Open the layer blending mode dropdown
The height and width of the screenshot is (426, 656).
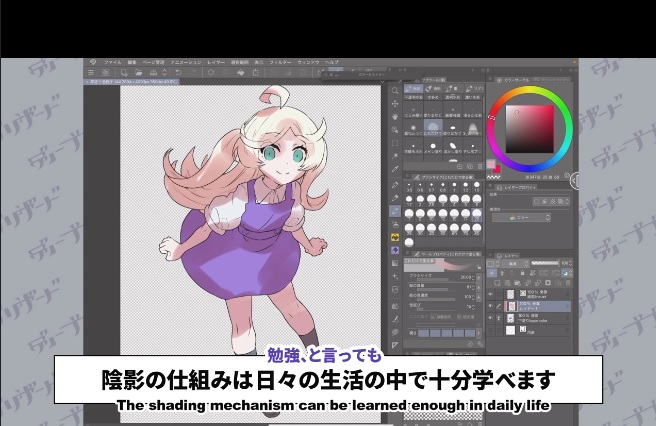pos(513,264)
